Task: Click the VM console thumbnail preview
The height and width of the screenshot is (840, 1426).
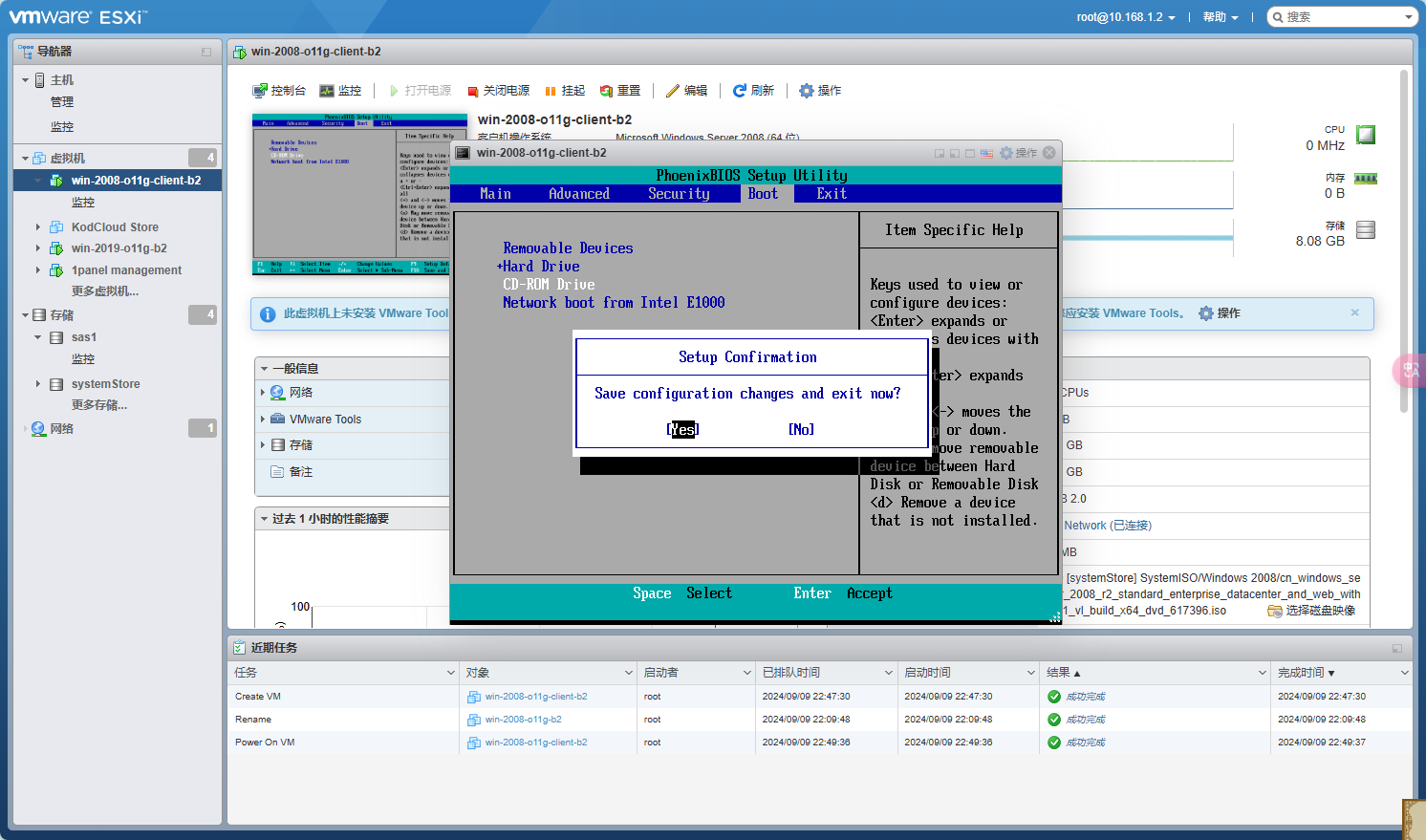Action: pos(359,194)
